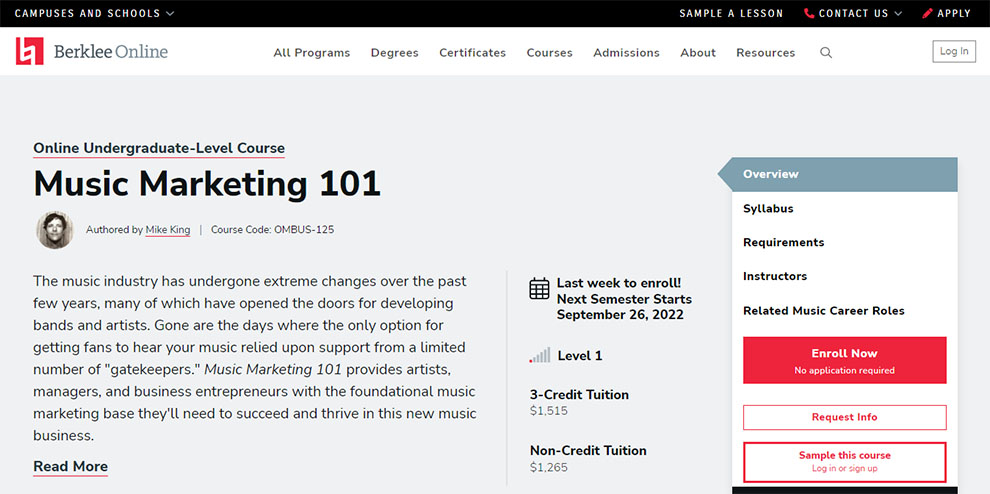Click the Last week to enroll! text
Screen dimensions: 990x494
(x=619, y=284)
